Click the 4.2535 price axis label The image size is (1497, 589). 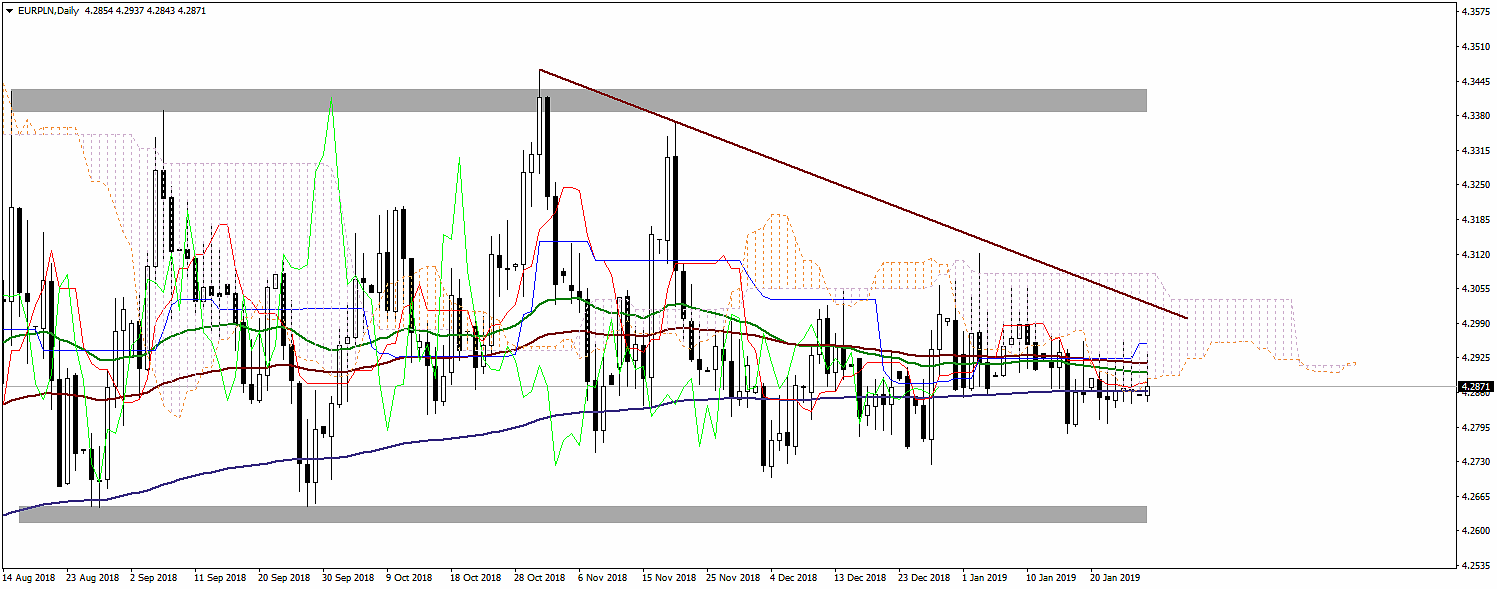1475,565
